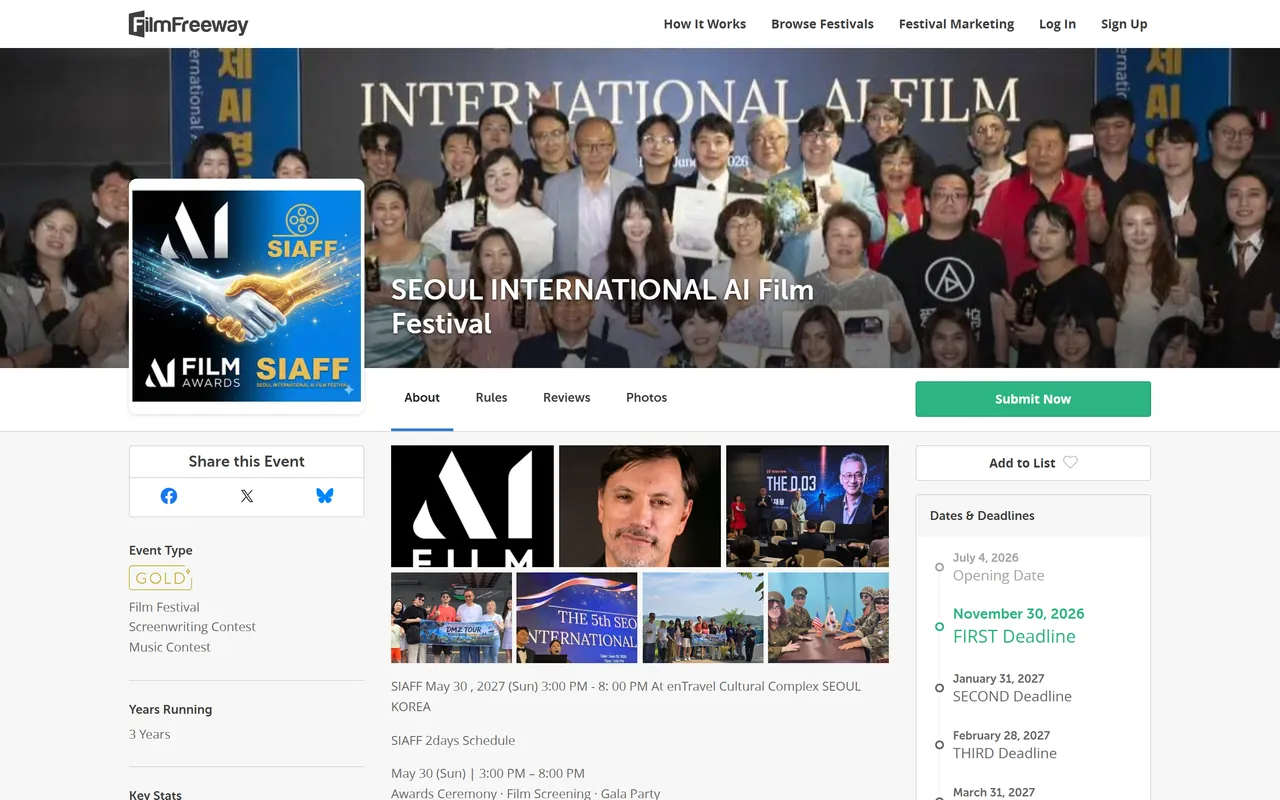Open the AI FILM logo photo
Viewport: 1280px width, 800px height.
tap(472, 506)
